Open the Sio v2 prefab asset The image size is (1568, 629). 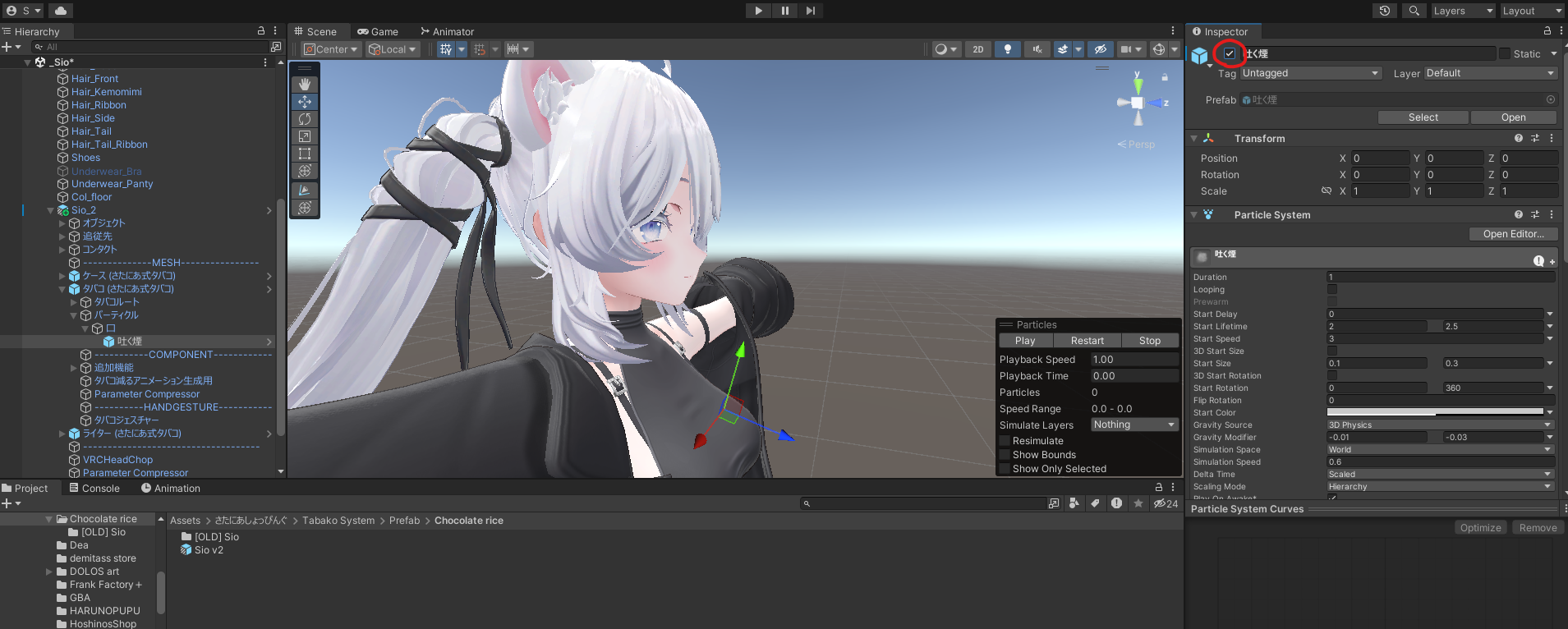pyautogui.click(x=209, y=550)
